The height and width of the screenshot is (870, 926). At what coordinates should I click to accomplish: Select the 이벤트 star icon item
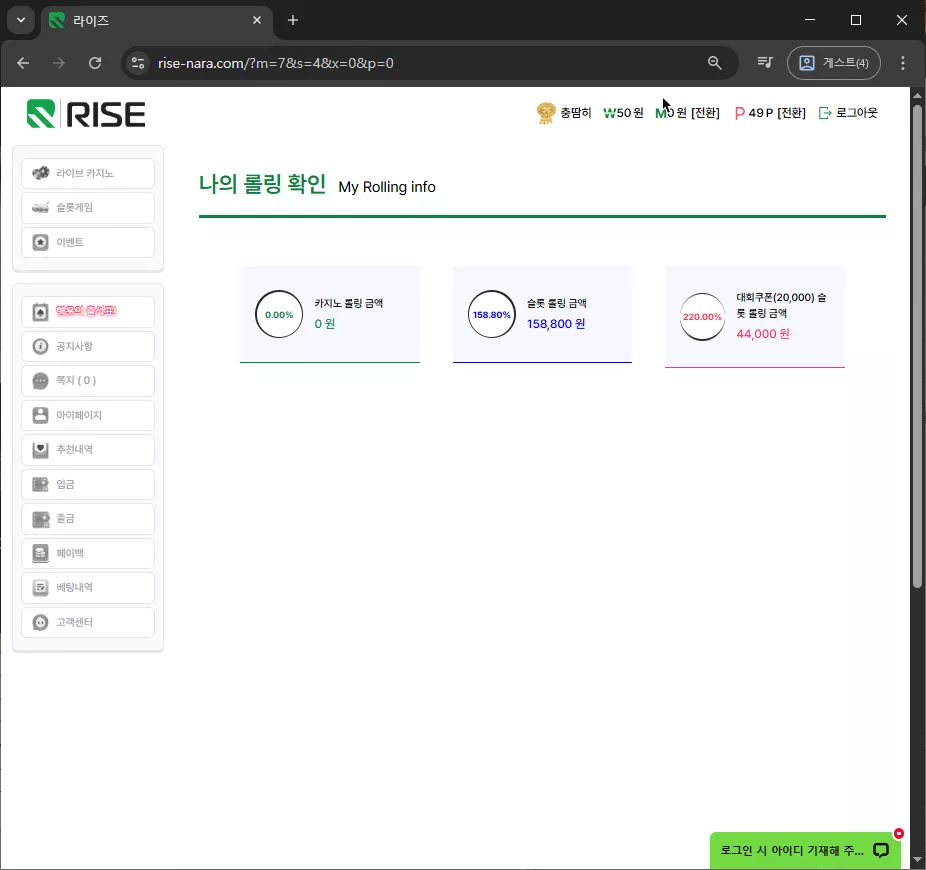pos(88,242)
